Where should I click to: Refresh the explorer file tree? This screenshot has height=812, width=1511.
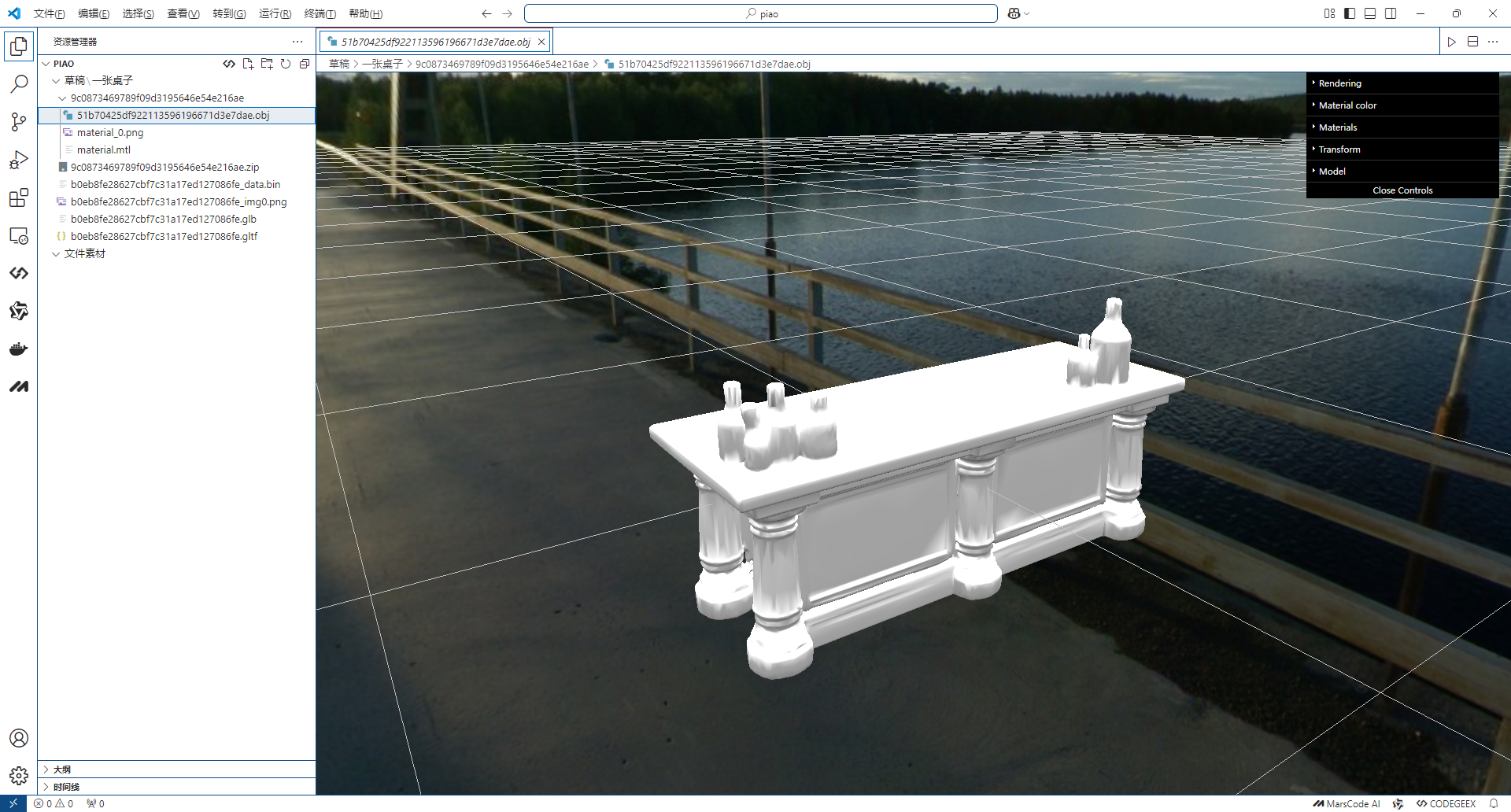click(286, 64)
